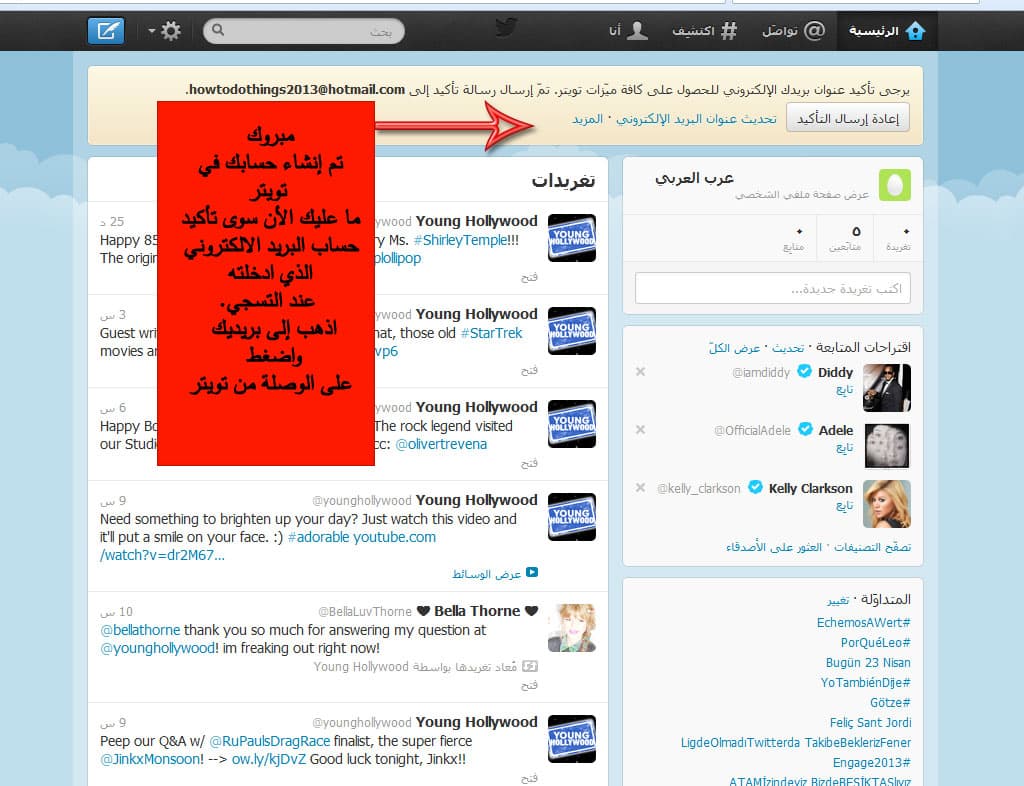Click Adele's avatar photo

pyautogui.click(x=887, y=446)
